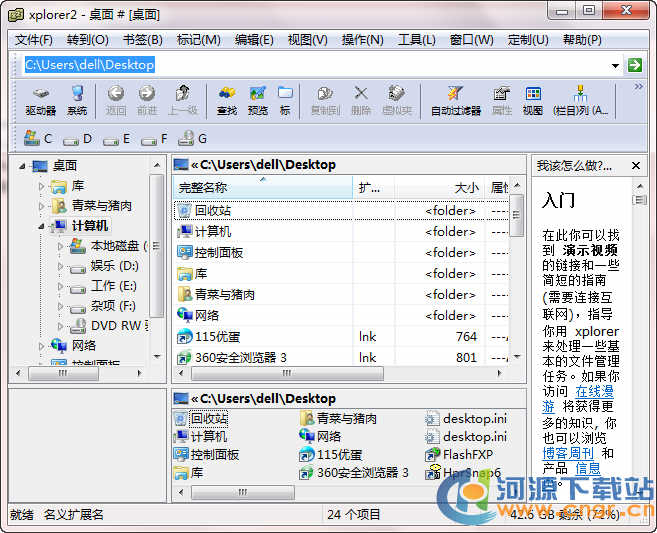Select 回收站 icon in the upper file list
The width and height of the screenshot is (657, 533).
pyautogui.click(x=184, y=210)
